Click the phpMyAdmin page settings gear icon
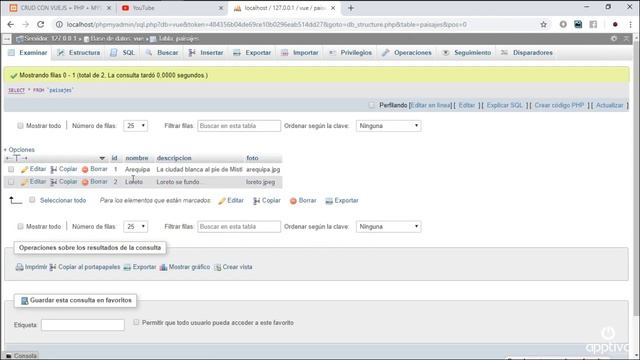Screen dimensions: 640x360 click(x=614, y=38)
